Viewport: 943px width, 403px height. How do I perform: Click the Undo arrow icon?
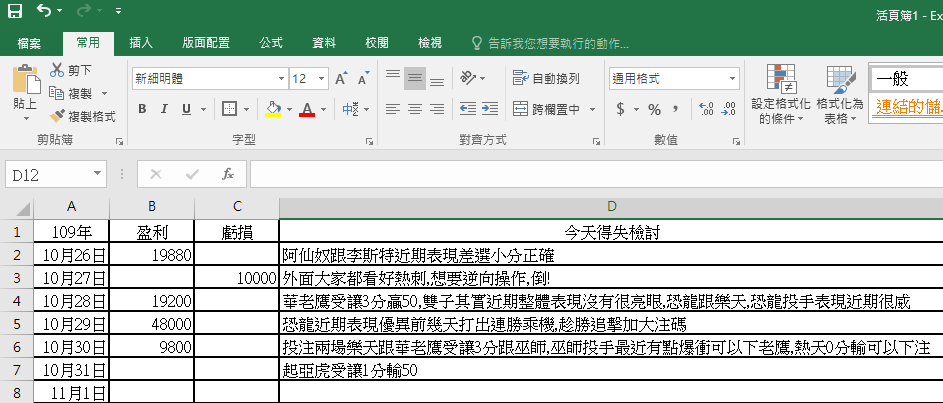pos(44,10)
